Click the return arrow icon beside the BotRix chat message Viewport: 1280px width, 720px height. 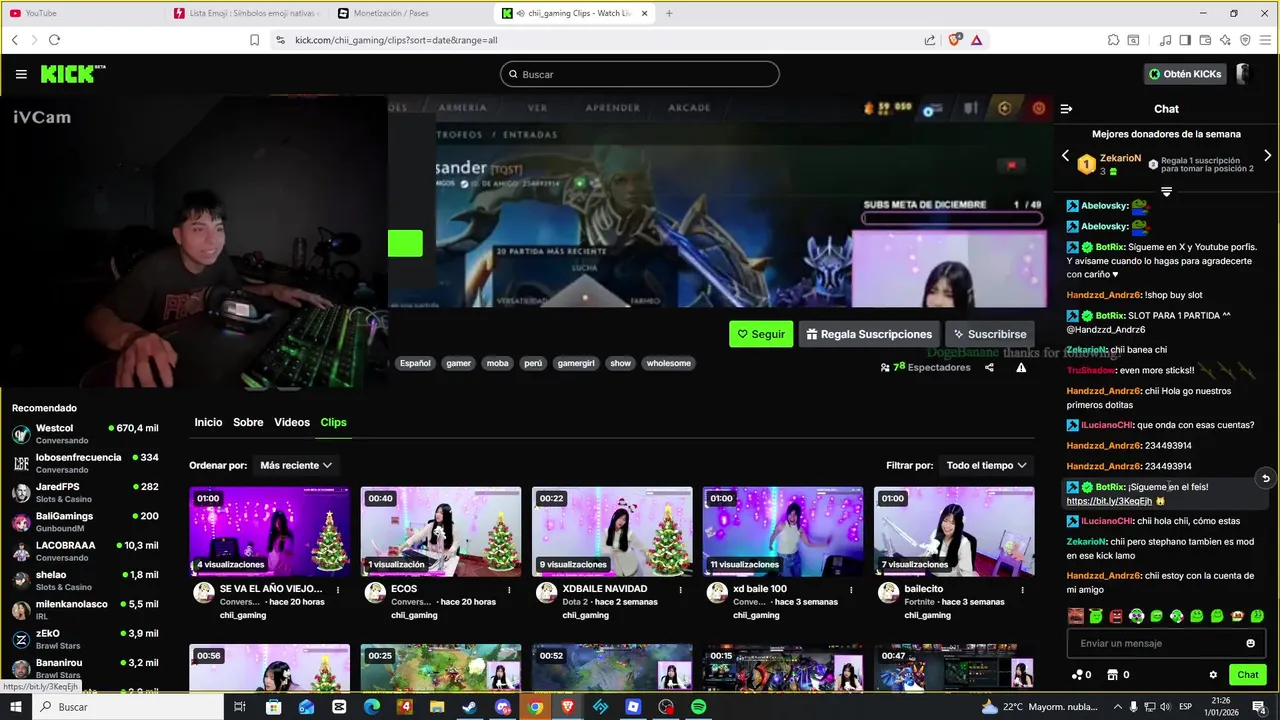(1265, 478)
